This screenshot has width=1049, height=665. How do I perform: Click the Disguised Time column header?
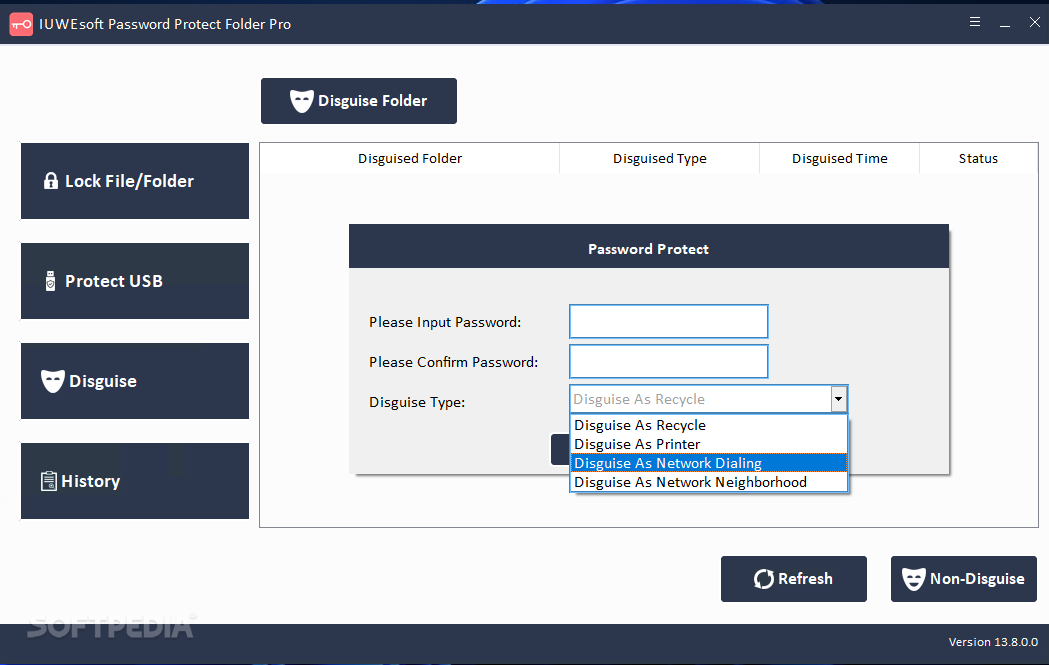(x=840, y=159)
